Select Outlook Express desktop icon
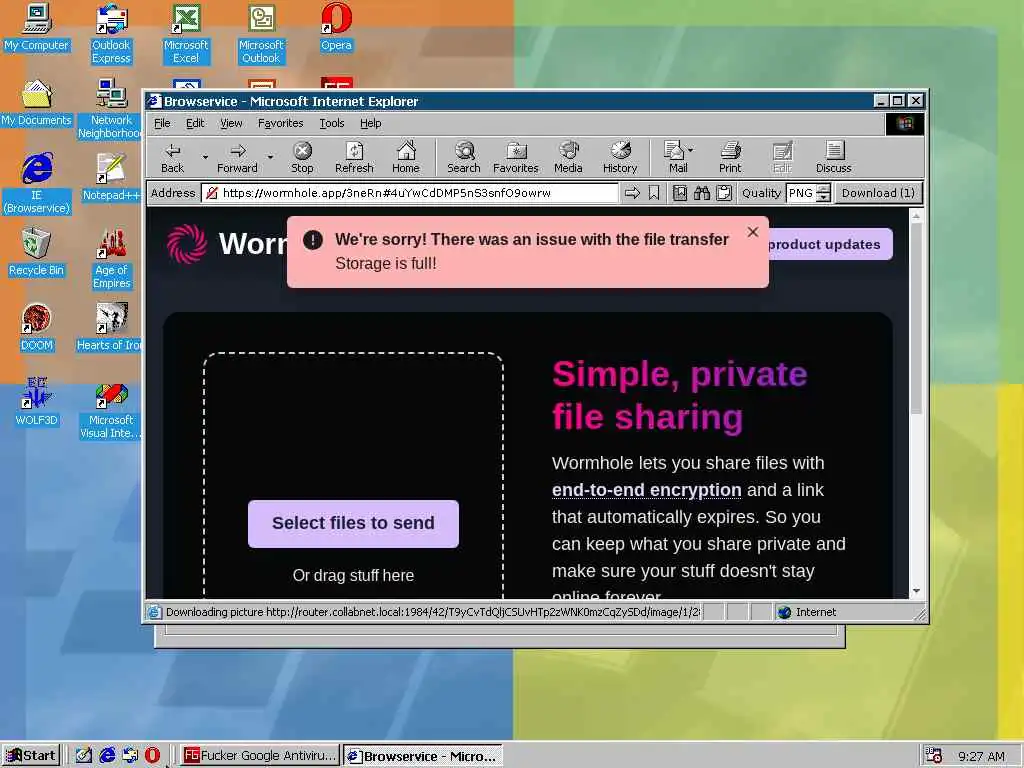Viewport: 1024px width, 768px height. pyautogui.click(x=111, y=34)
